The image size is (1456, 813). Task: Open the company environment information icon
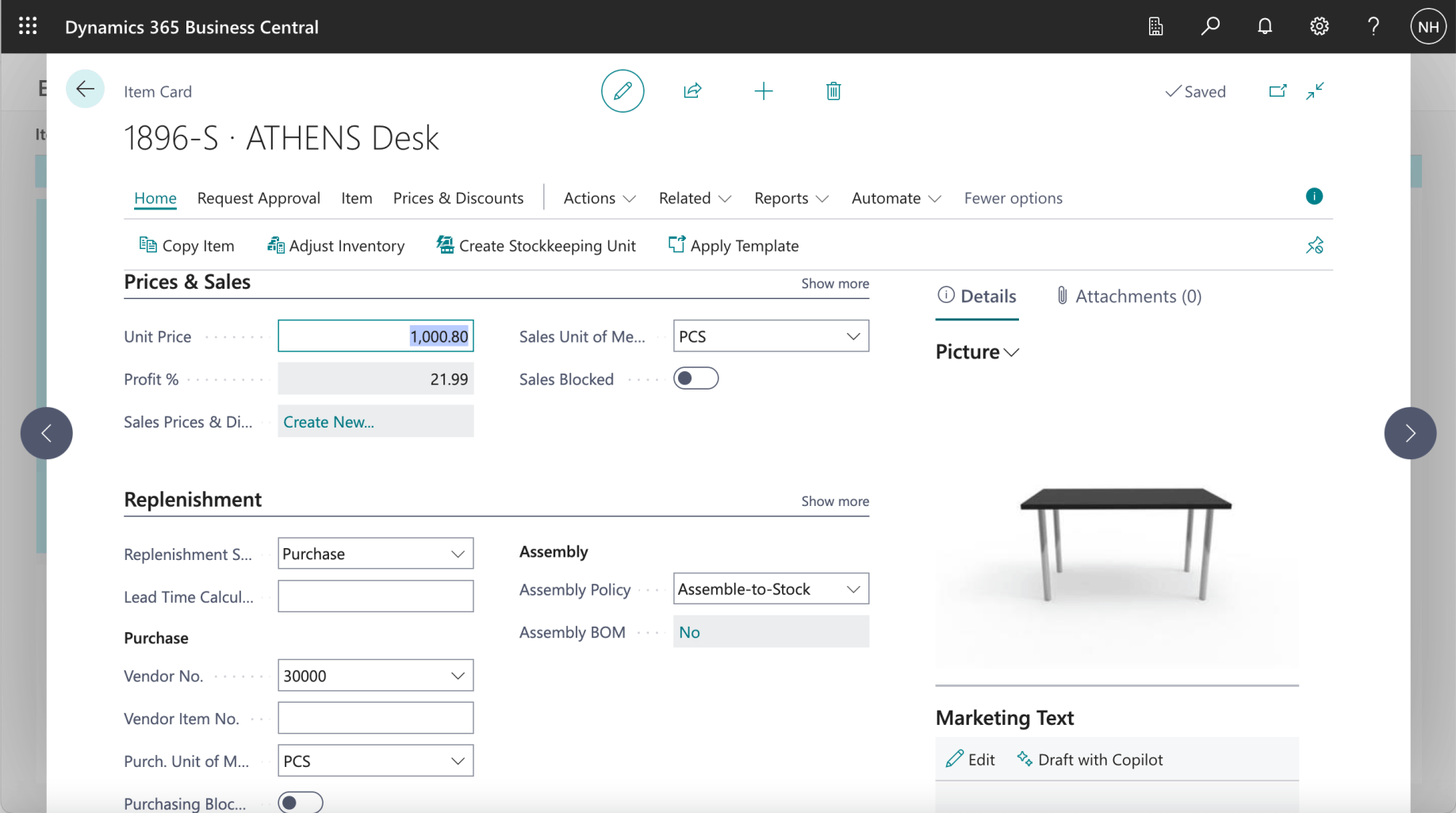click(x=1155, y=26)
